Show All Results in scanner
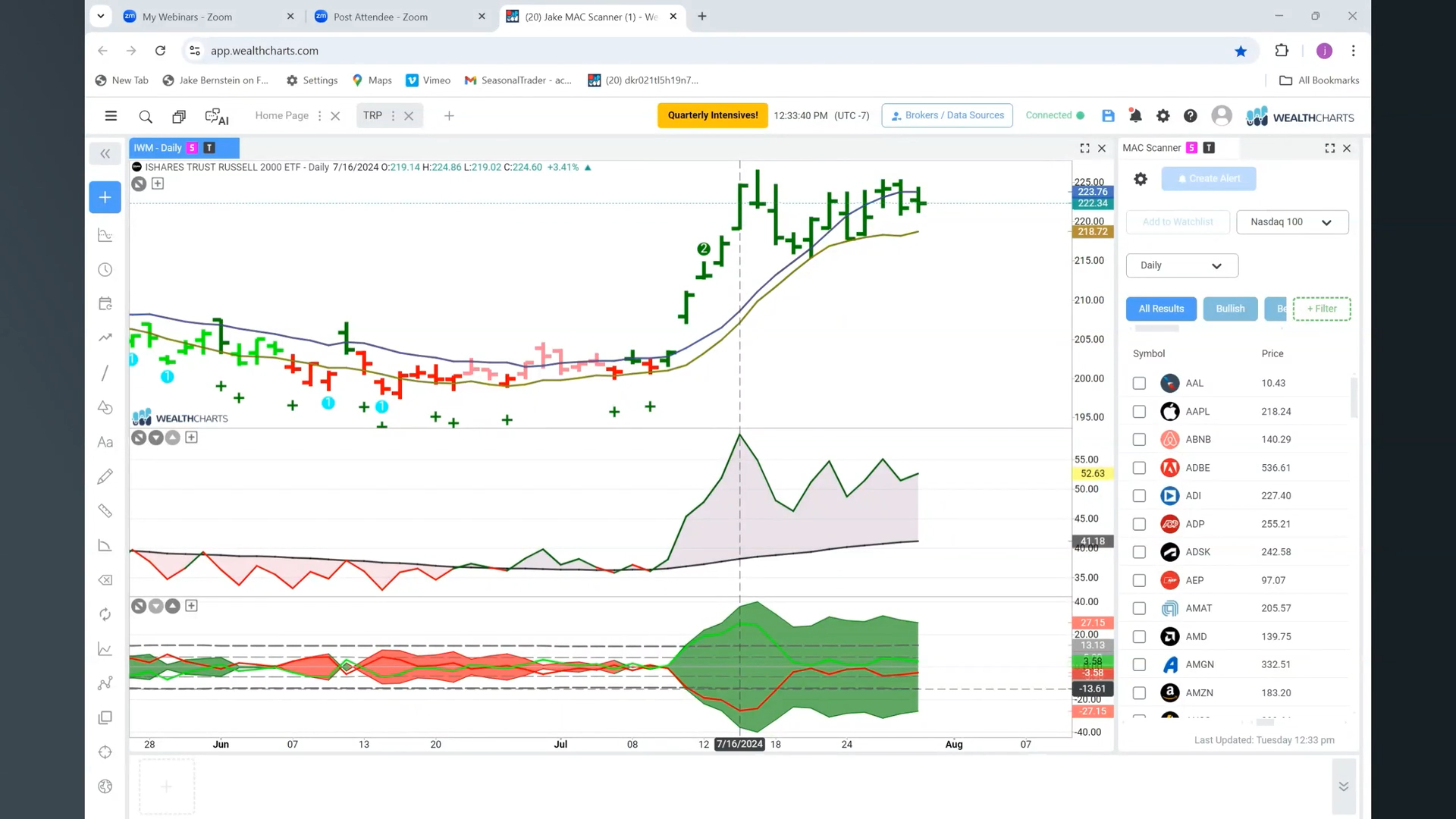Viewport: 1456px width, 819px height. [1161, 309]
